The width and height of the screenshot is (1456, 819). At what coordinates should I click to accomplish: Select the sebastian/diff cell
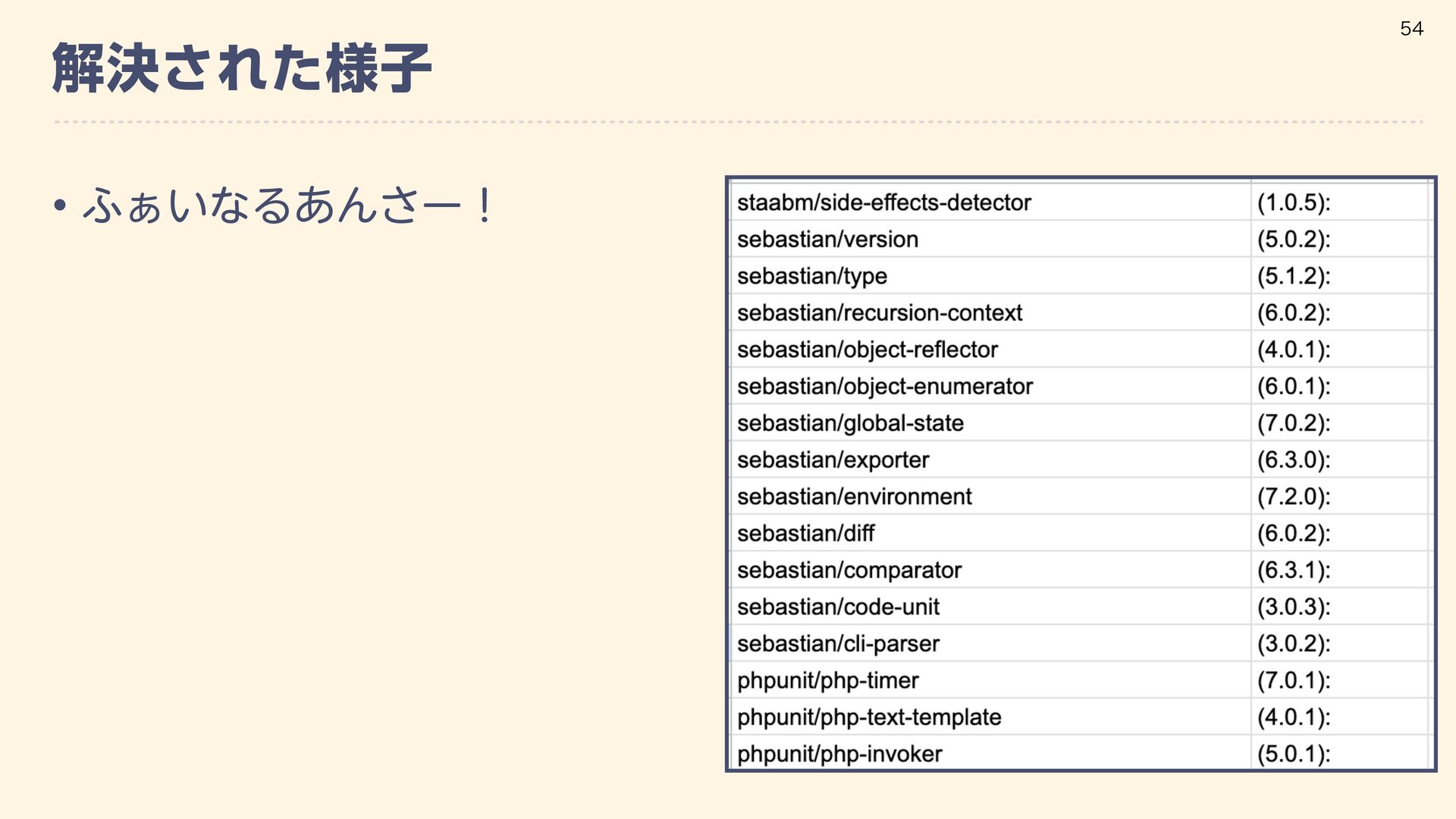click(805, 534)
